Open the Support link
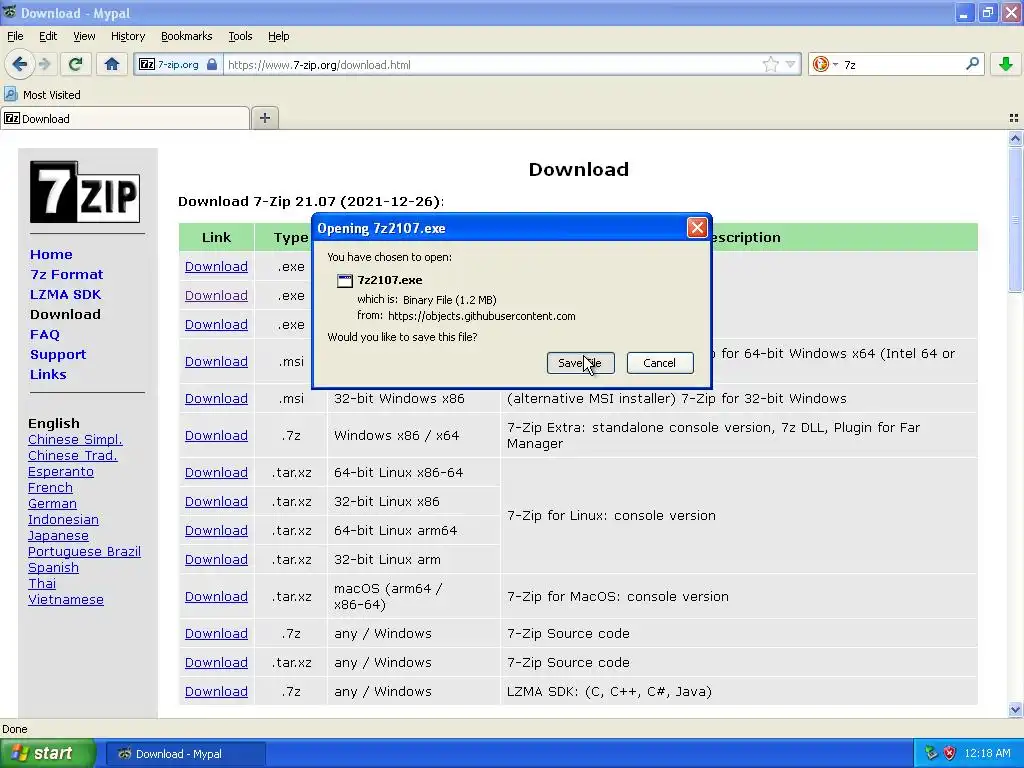This screenshot has height=768, width=1024. click(x=58, y=355)
